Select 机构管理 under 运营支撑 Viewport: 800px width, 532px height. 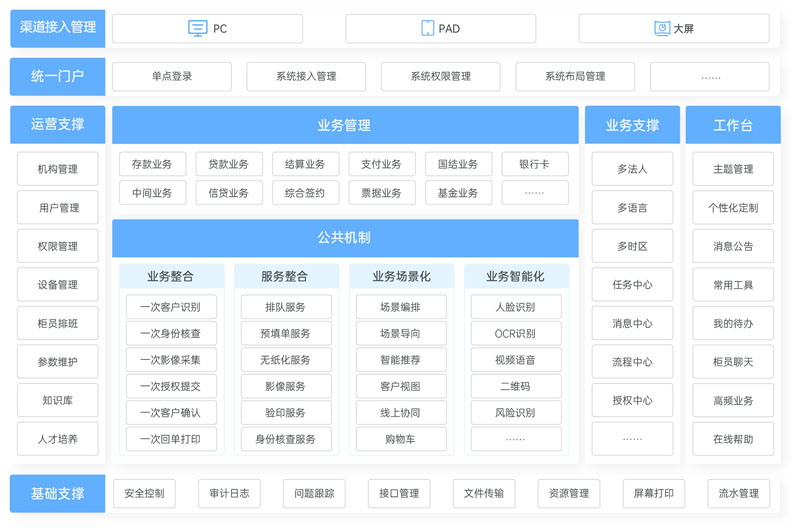click(x=58, y=170)
